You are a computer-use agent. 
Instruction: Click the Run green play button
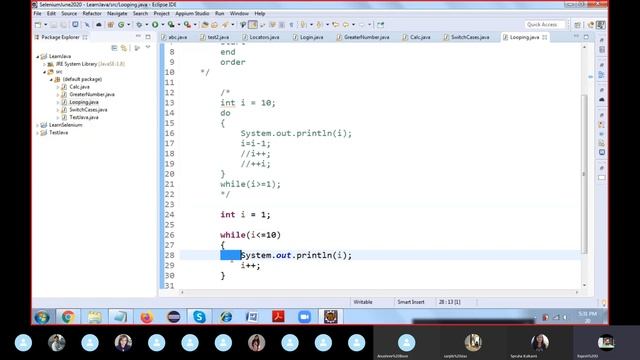[x=155, y=25]
